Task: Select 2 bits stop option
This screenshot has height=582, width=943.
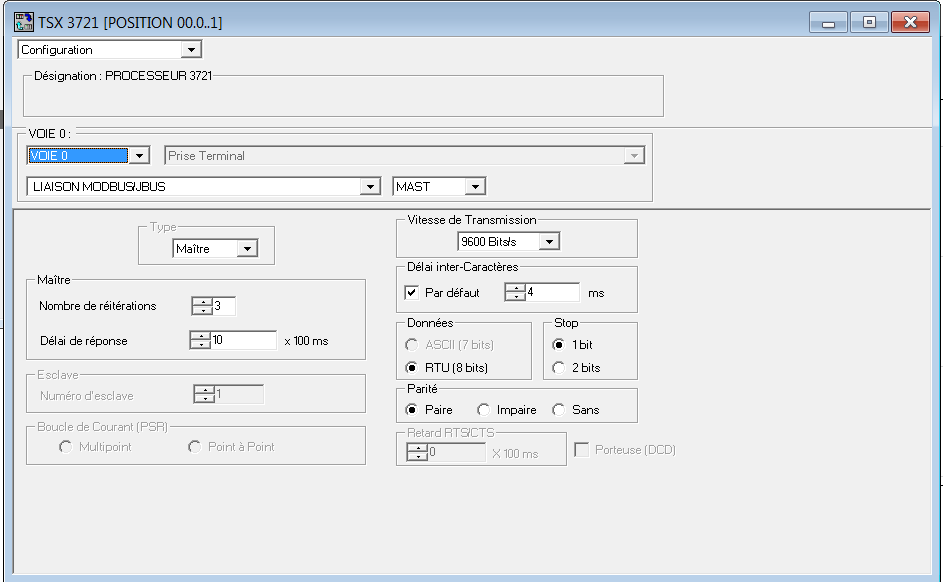Action: tap(559, 367)
